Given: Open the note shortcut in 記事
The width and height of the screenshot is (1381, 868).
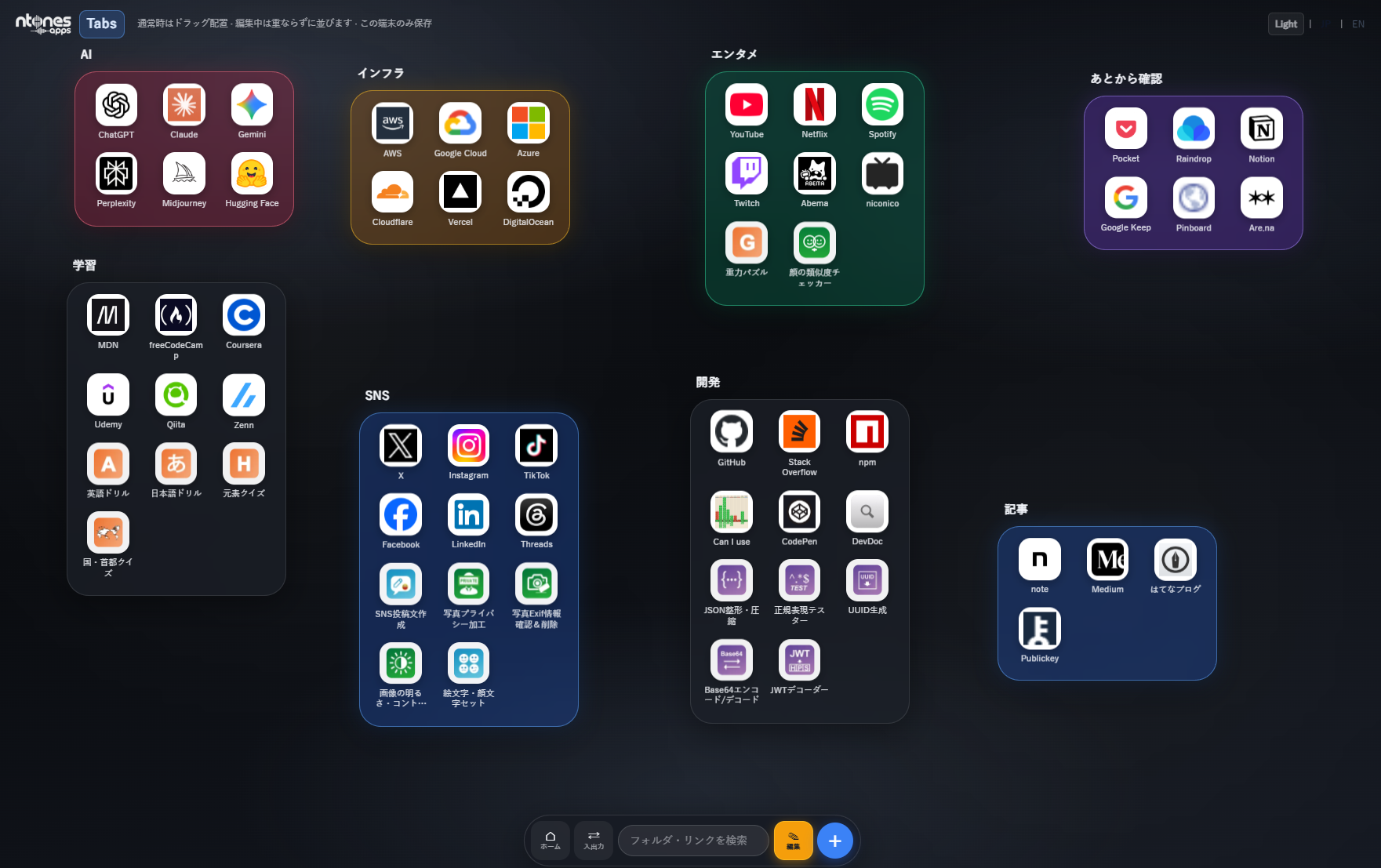Looking at the screenshot, I should point(1040,559).
